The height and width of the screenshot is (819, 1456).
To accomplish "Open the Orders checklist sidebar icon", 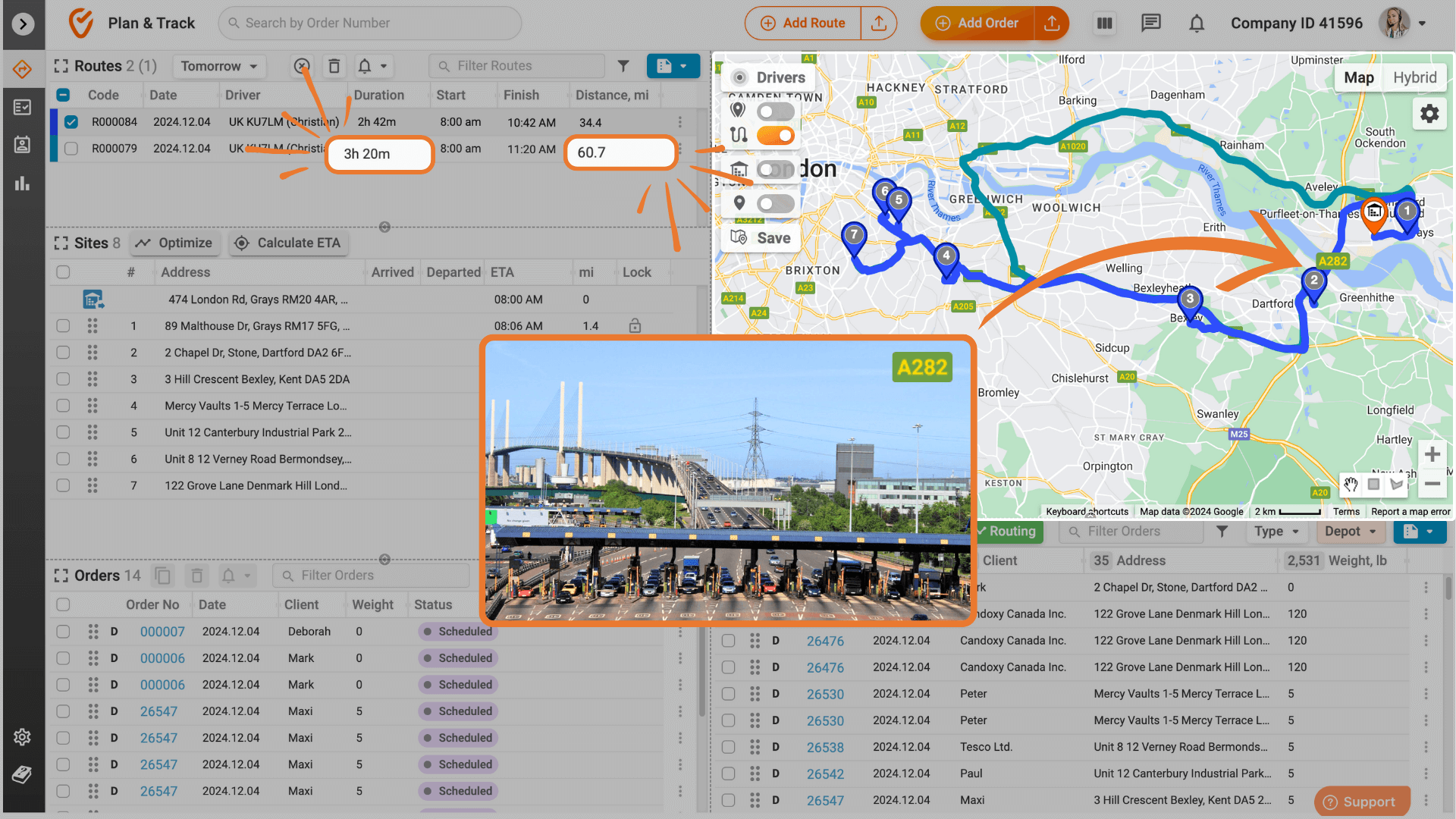I will [x=22, y=108].
